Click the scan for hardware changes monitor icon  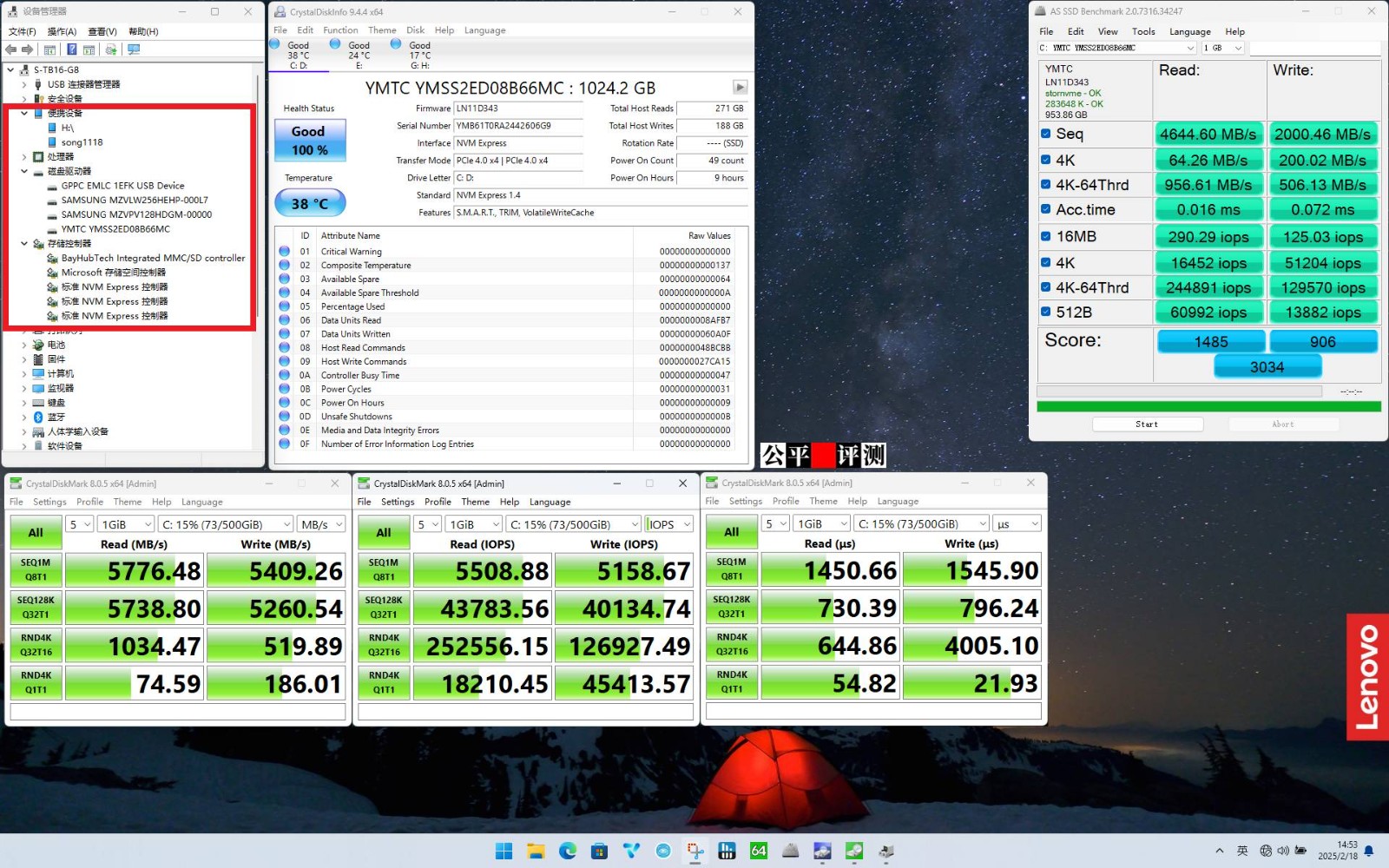point(134,49)
